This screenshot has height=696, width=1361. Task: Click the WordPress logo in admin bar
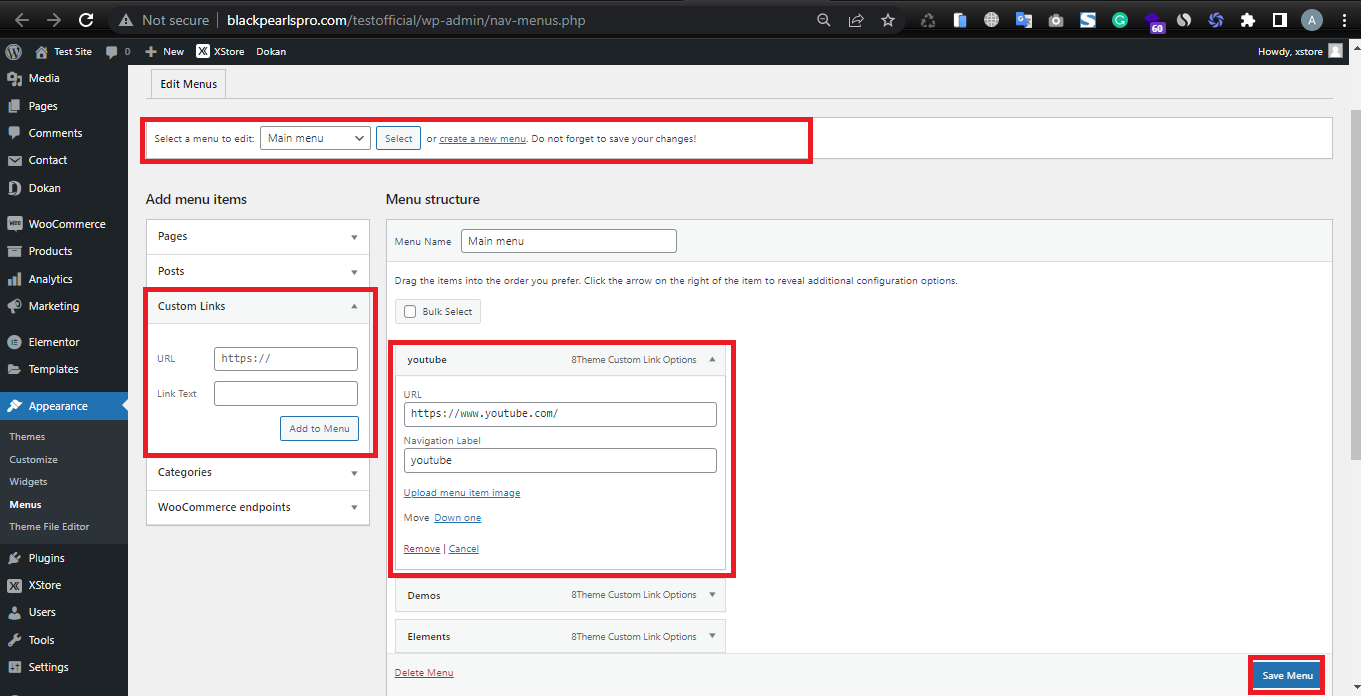[13, 51]
